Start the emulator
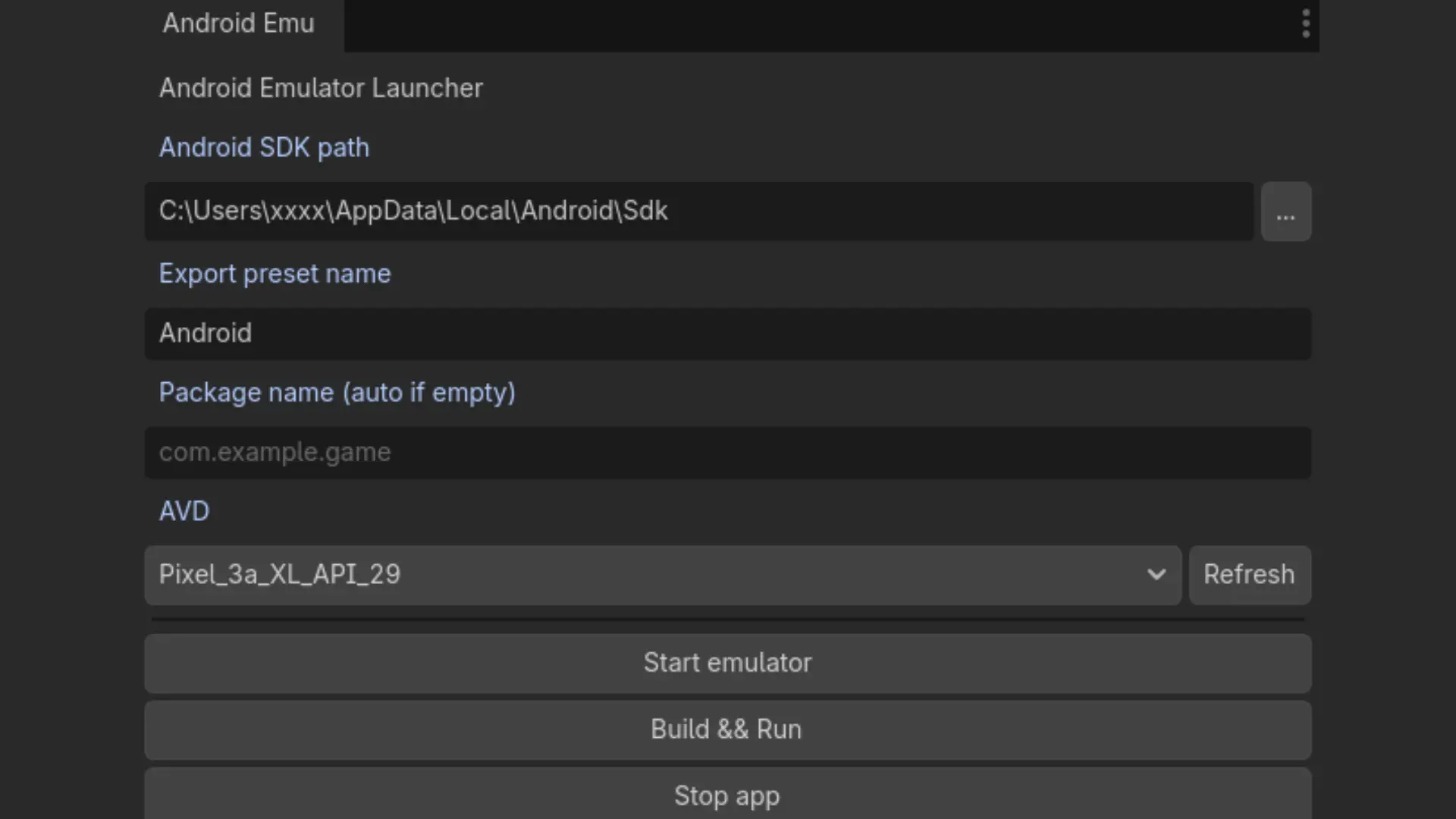The image size is (1456, 819). coord(728,664)
